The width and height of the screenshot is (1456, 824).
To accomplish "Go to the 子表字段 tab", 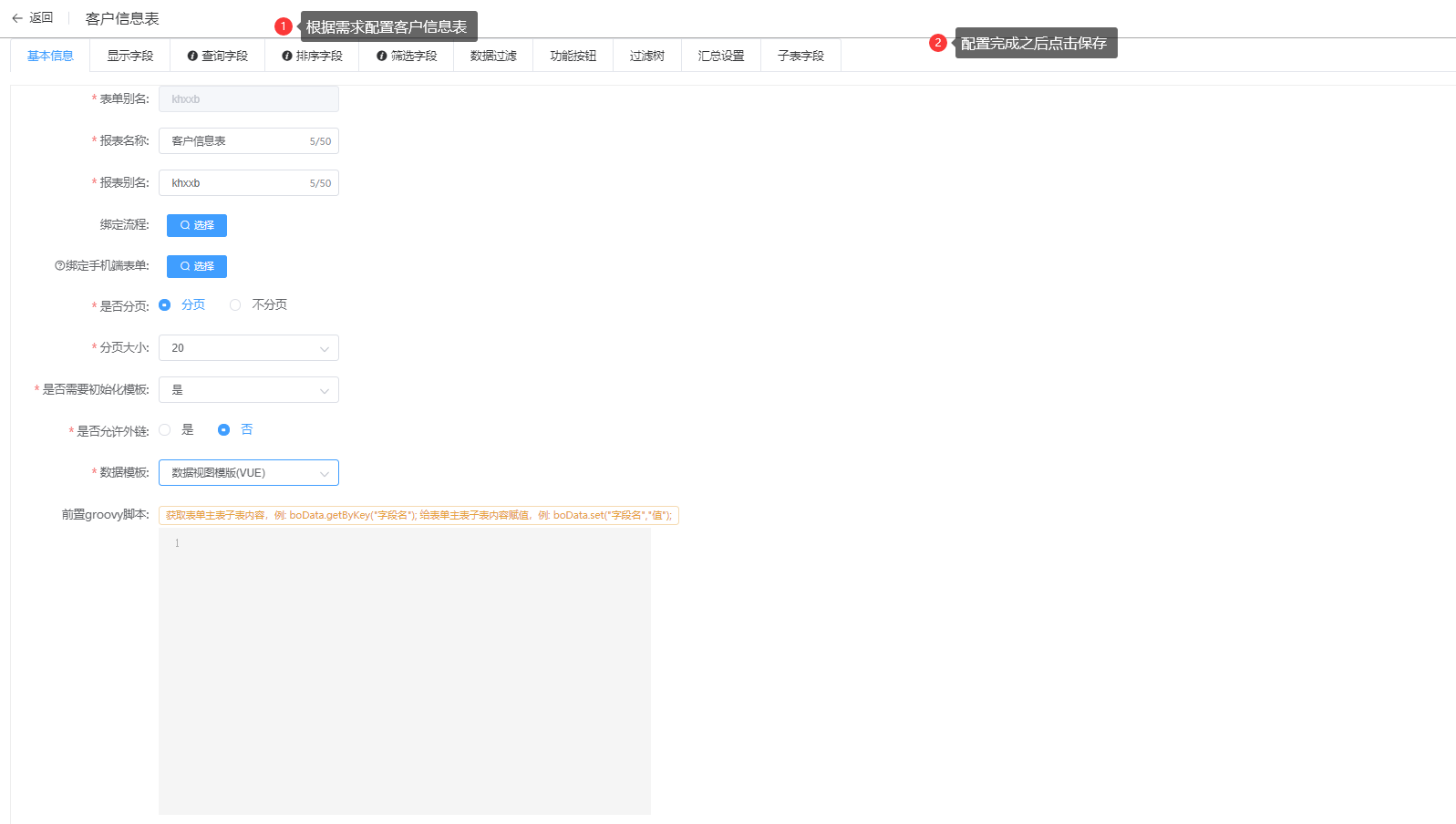I will [x=800, y=56].
